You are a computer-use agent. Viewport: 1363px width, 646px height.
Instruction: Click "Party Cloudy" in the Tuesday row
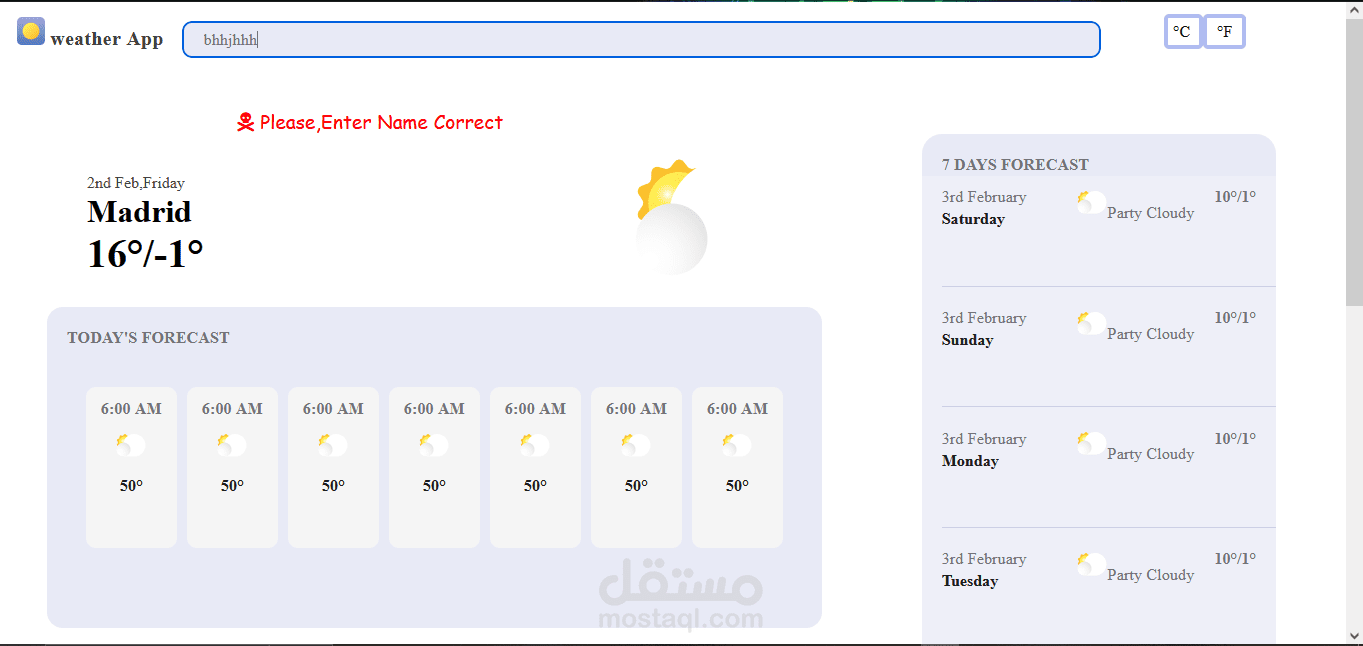[x=1150, y=575]
